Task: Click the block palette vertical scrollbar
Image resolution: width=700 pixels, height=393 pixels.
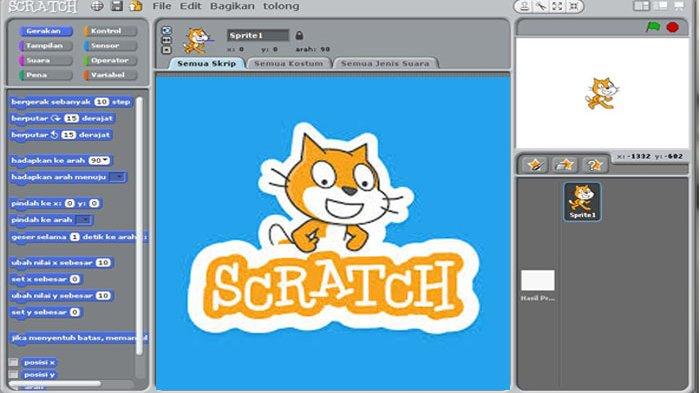Action: (139, 226)
